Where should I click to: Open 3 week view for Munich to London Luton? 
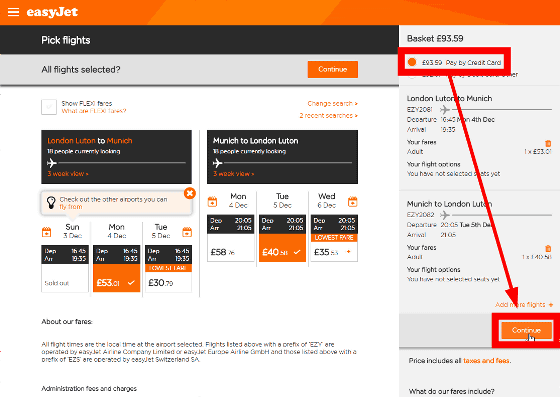(234, 174)
